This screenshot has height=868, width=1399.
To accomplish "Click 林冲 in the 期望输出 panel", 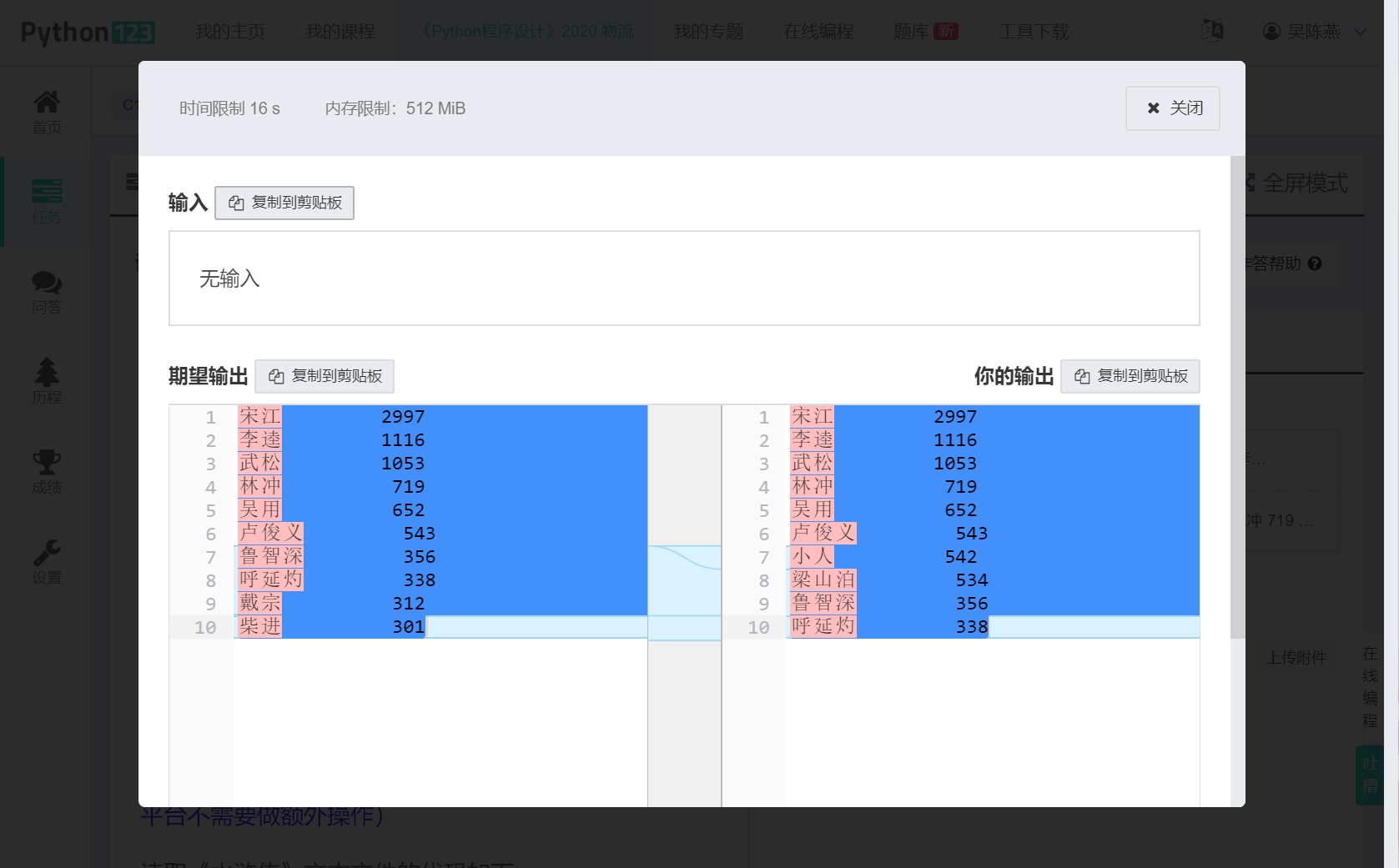I will (x=259, y=486).
